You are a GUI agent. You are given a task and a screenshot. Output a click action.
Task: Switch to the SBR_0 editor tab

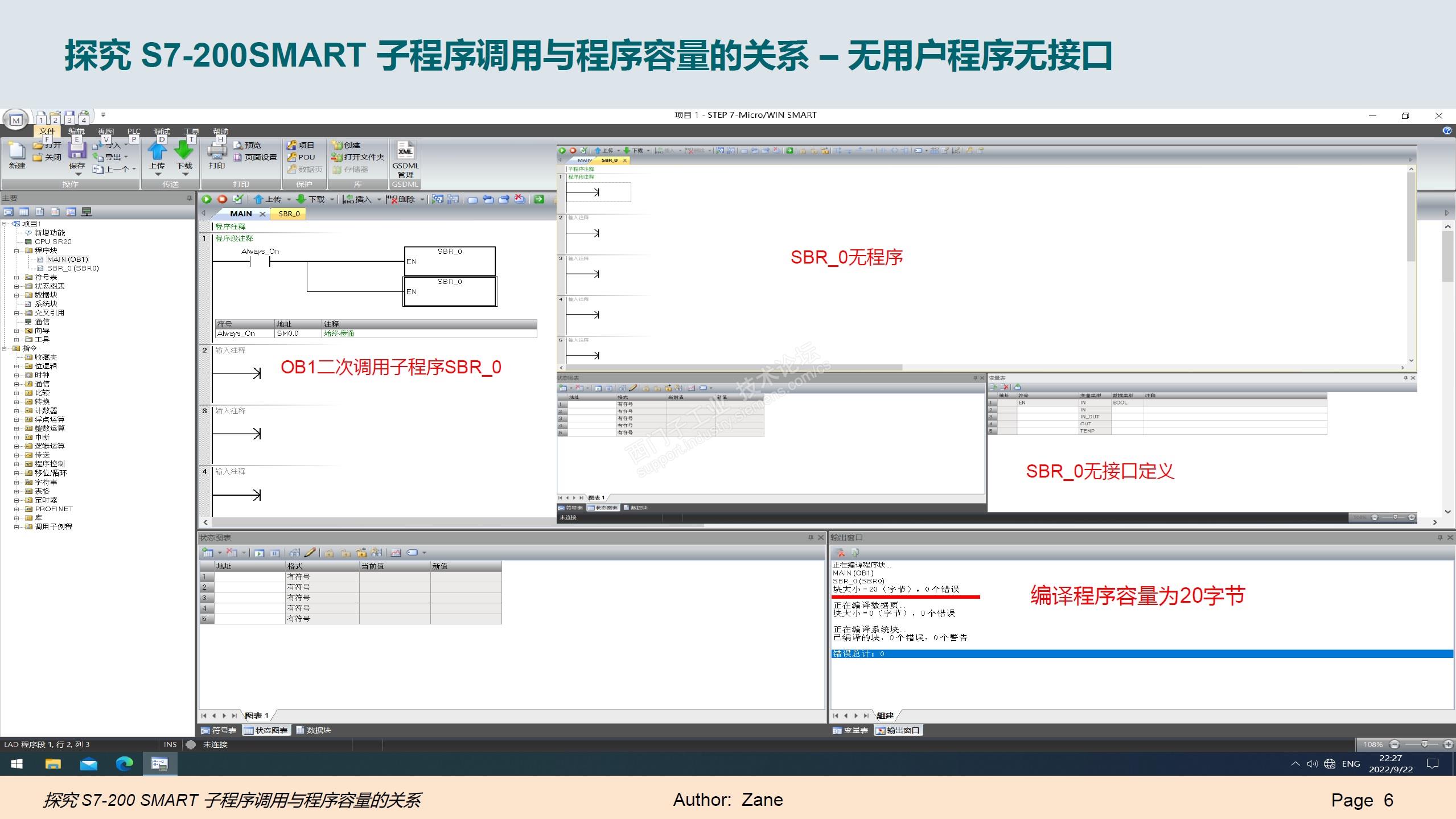click(289, 213)
